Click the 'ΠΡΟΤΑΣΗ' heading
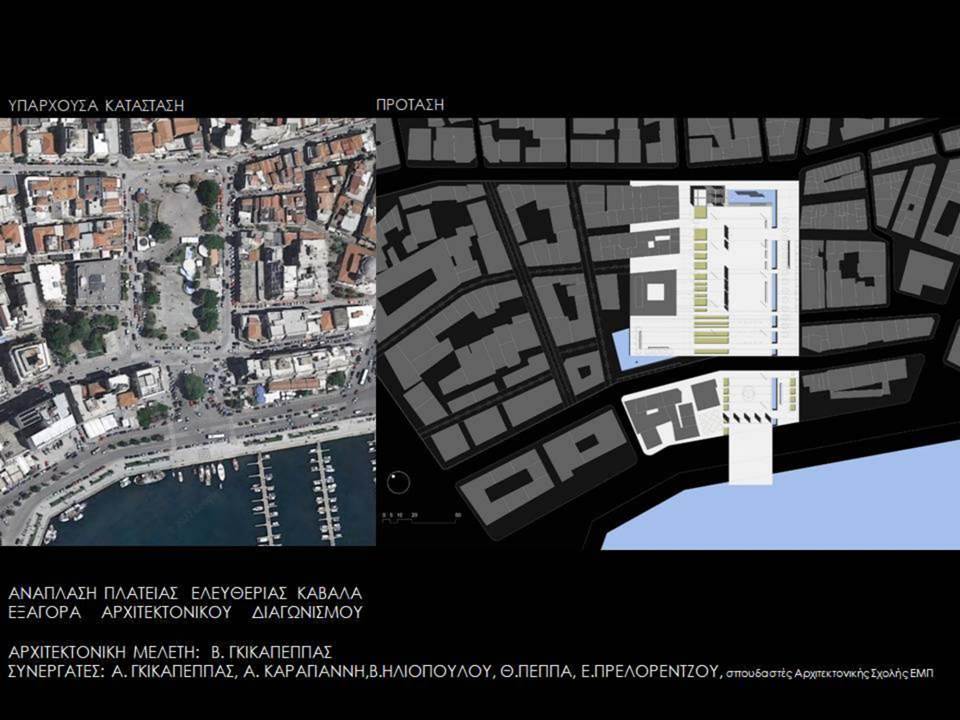The width and height of the screenshot is (960, 720). (410, 104)
